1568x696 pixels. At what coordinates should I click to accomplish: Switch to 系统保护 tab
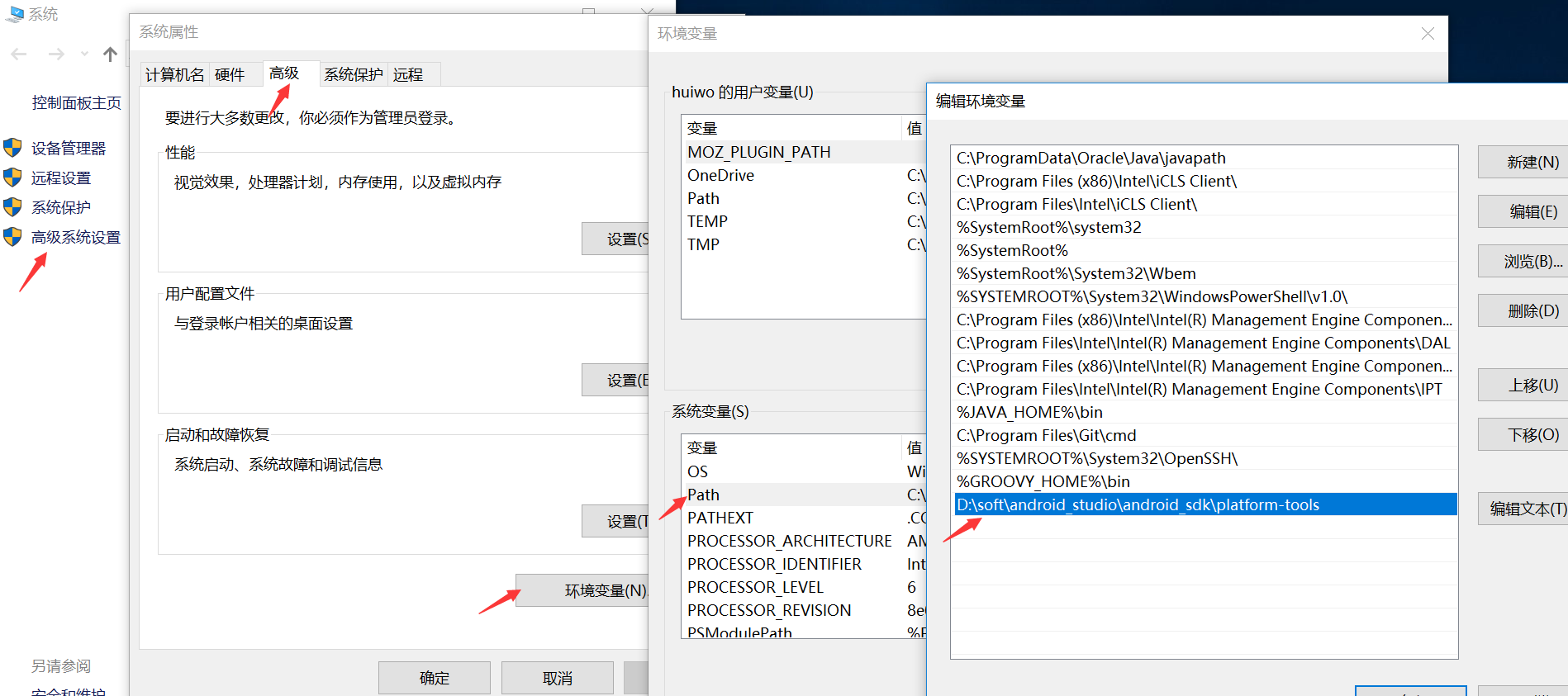353,74
